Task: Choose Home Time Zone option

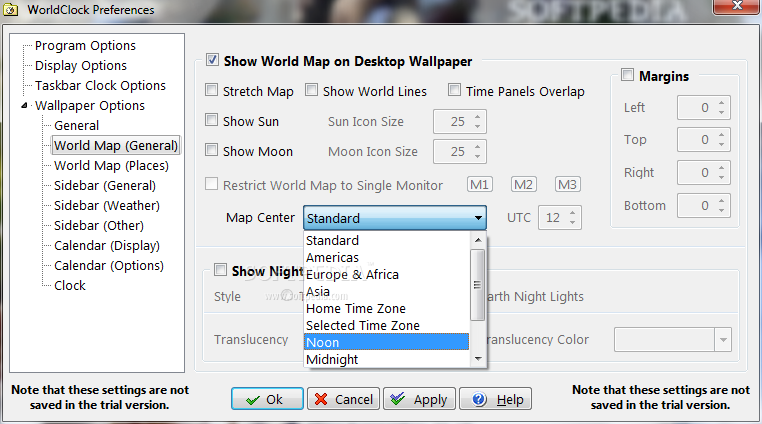Action: [x=387, y=308]
